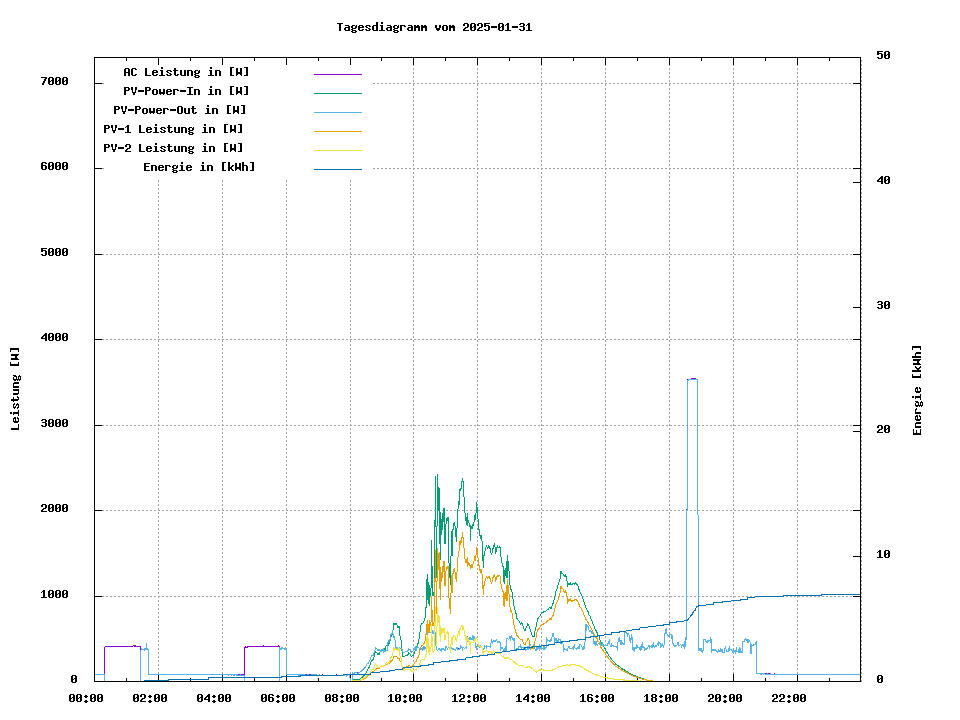960x720 pixels.
Task: Select the 12:00 time axis label
Action: tap(469, 698)
